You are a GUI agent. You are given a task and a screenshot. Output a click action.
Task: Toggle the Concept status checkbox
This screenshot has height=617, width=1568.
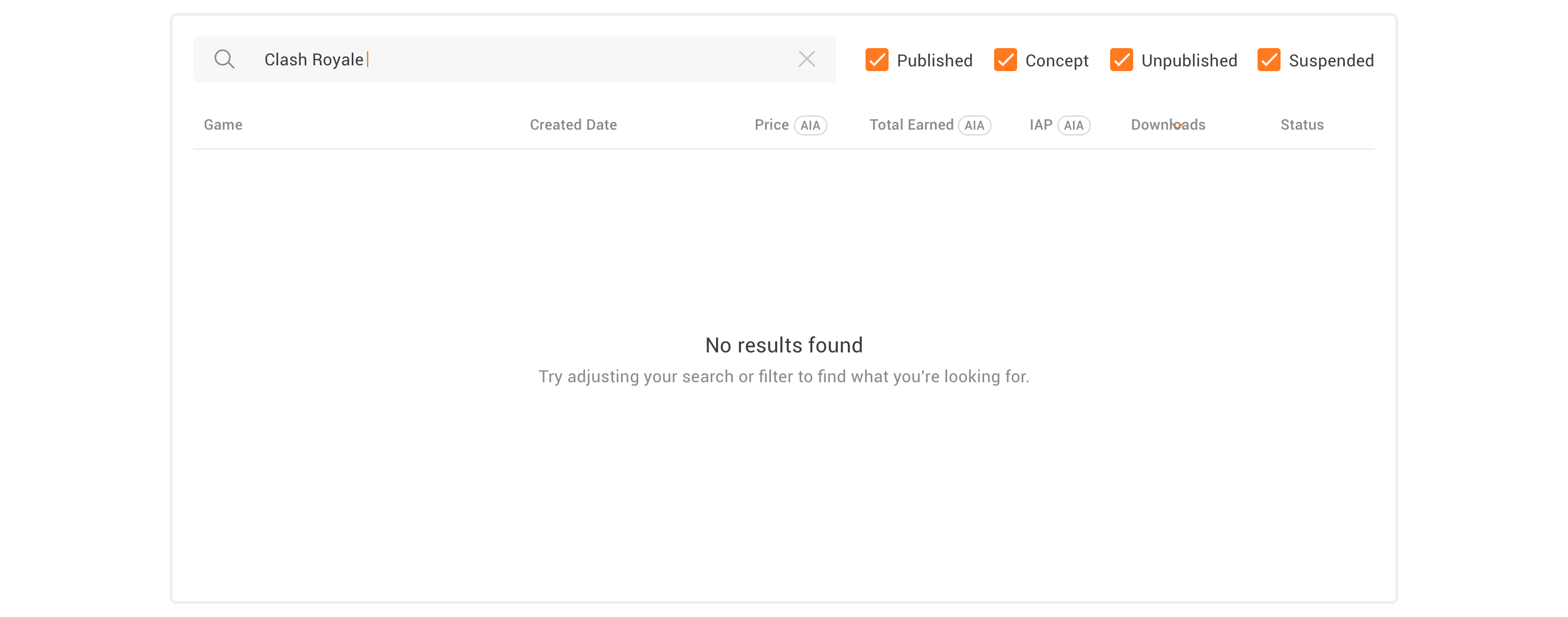pyautogui.click(x=1005, y=60)
